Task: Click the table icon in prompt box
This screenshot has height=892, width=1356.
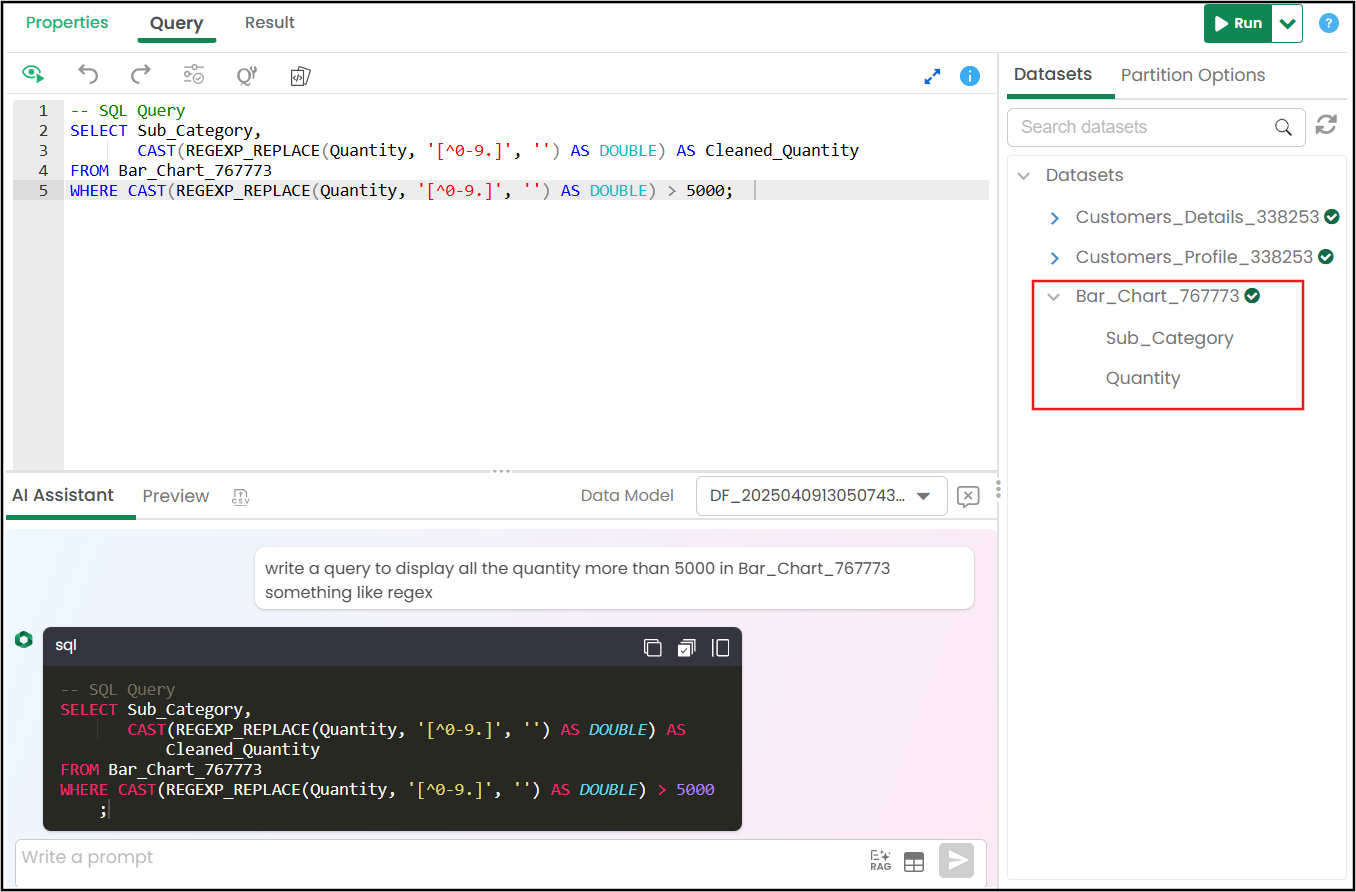Action: pos(913,862)
